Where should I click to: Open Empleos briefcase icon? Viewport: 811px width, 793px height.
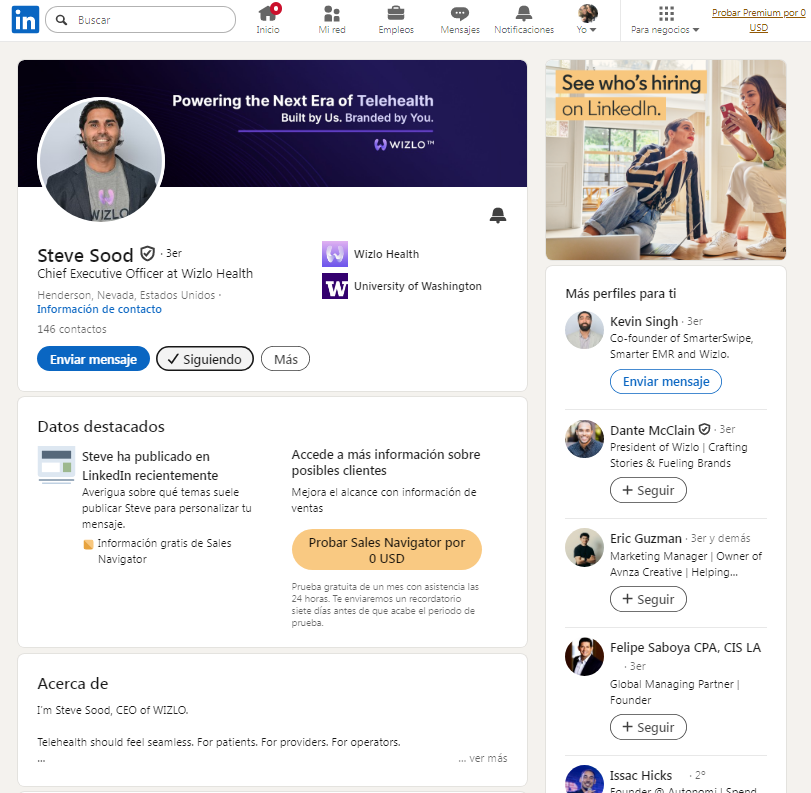click(396, 19)
